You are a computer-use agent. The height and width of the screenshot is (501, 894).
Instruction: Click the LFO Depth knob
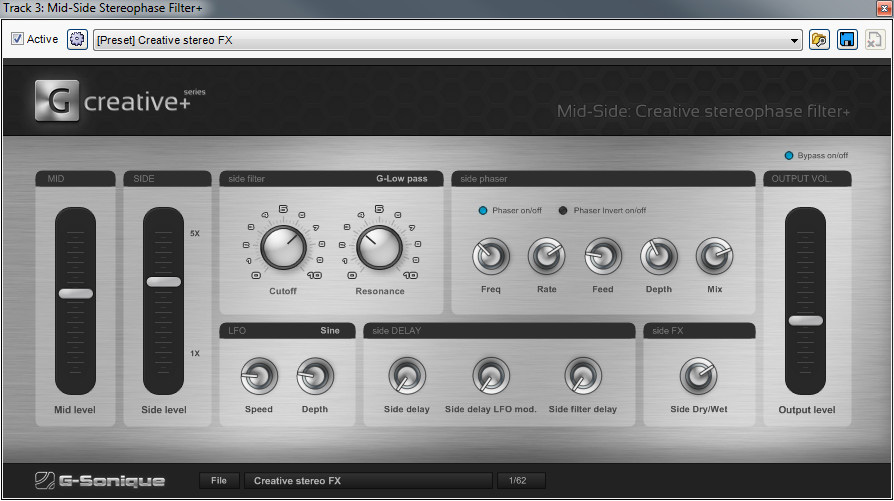[x=315, y=376]
